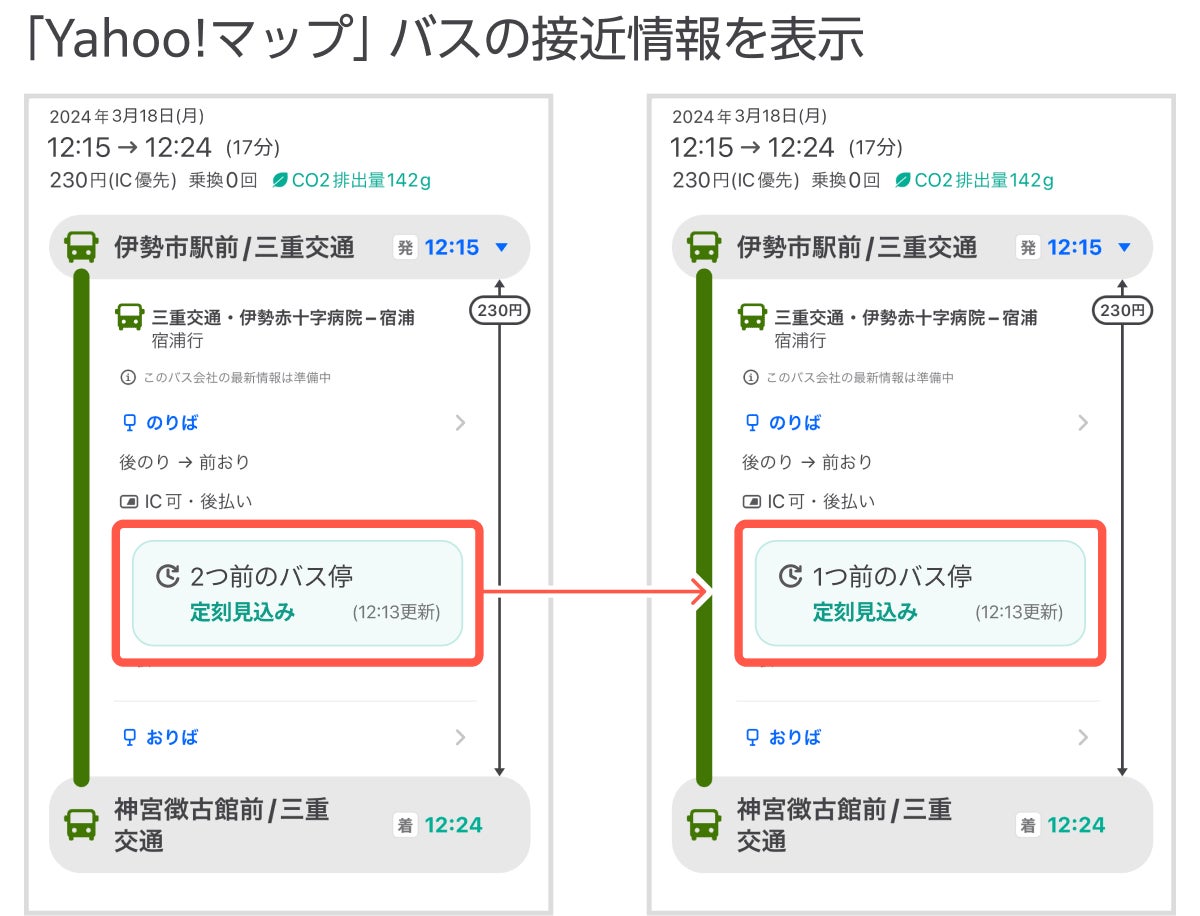This screenshot has height=916, width=1200.
Task: Click 230円(IC優先) fare text on the 2つ前 screen
Action: point(113,180)
